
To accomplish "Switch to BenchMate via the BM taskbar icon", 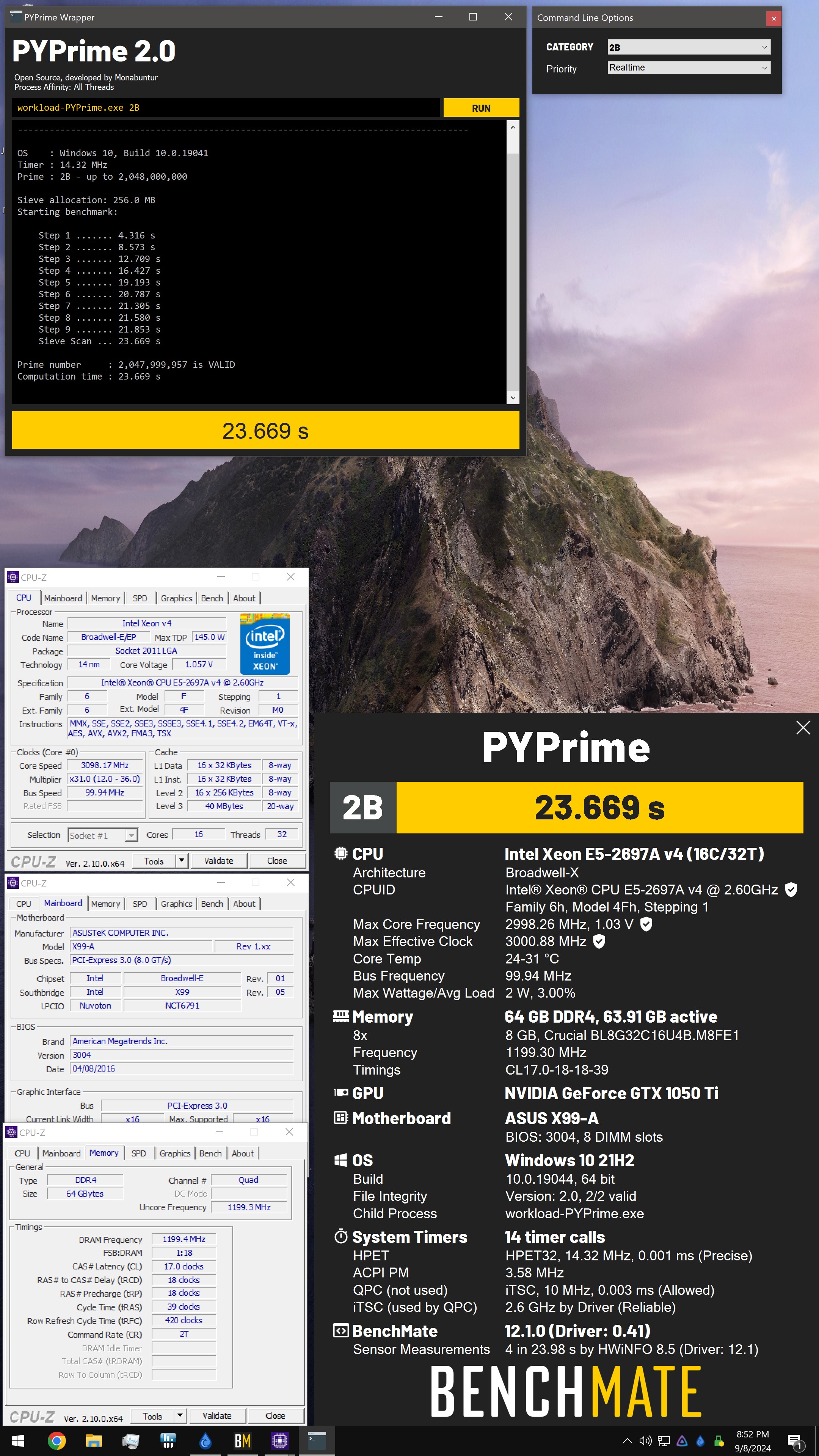I will [243, 1441].
